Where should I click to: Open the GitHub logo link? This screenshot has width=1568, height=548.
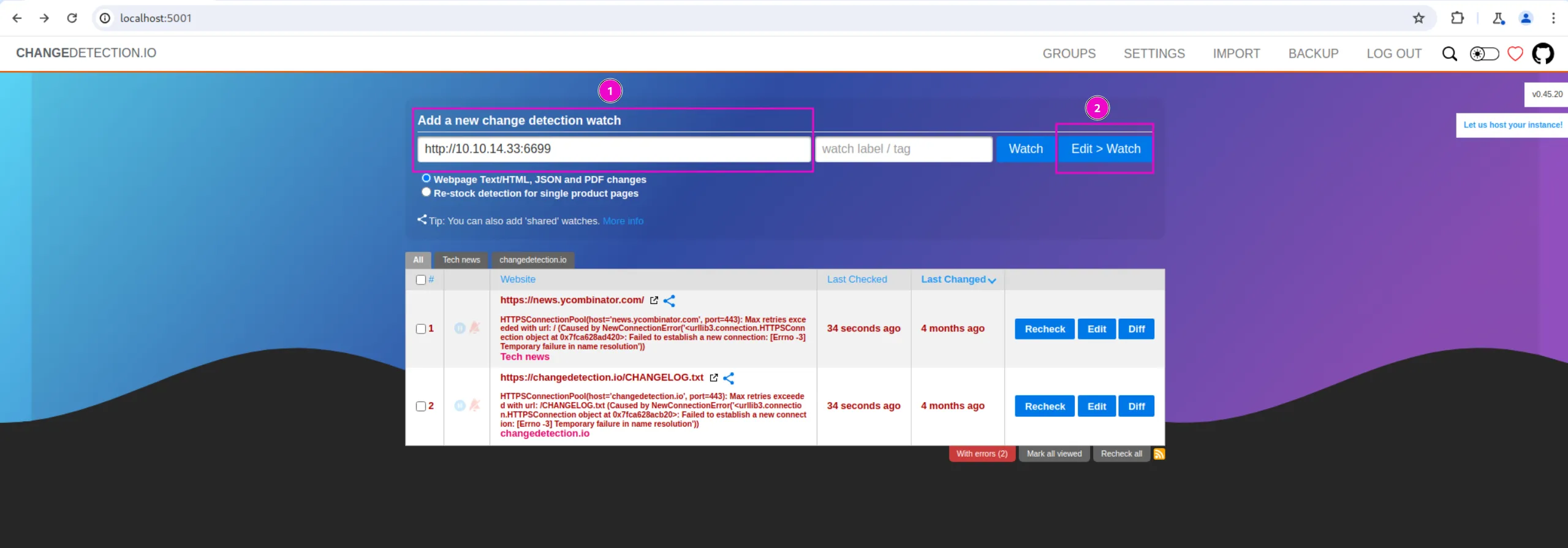pyautogui.click(x=1542, y=54)
